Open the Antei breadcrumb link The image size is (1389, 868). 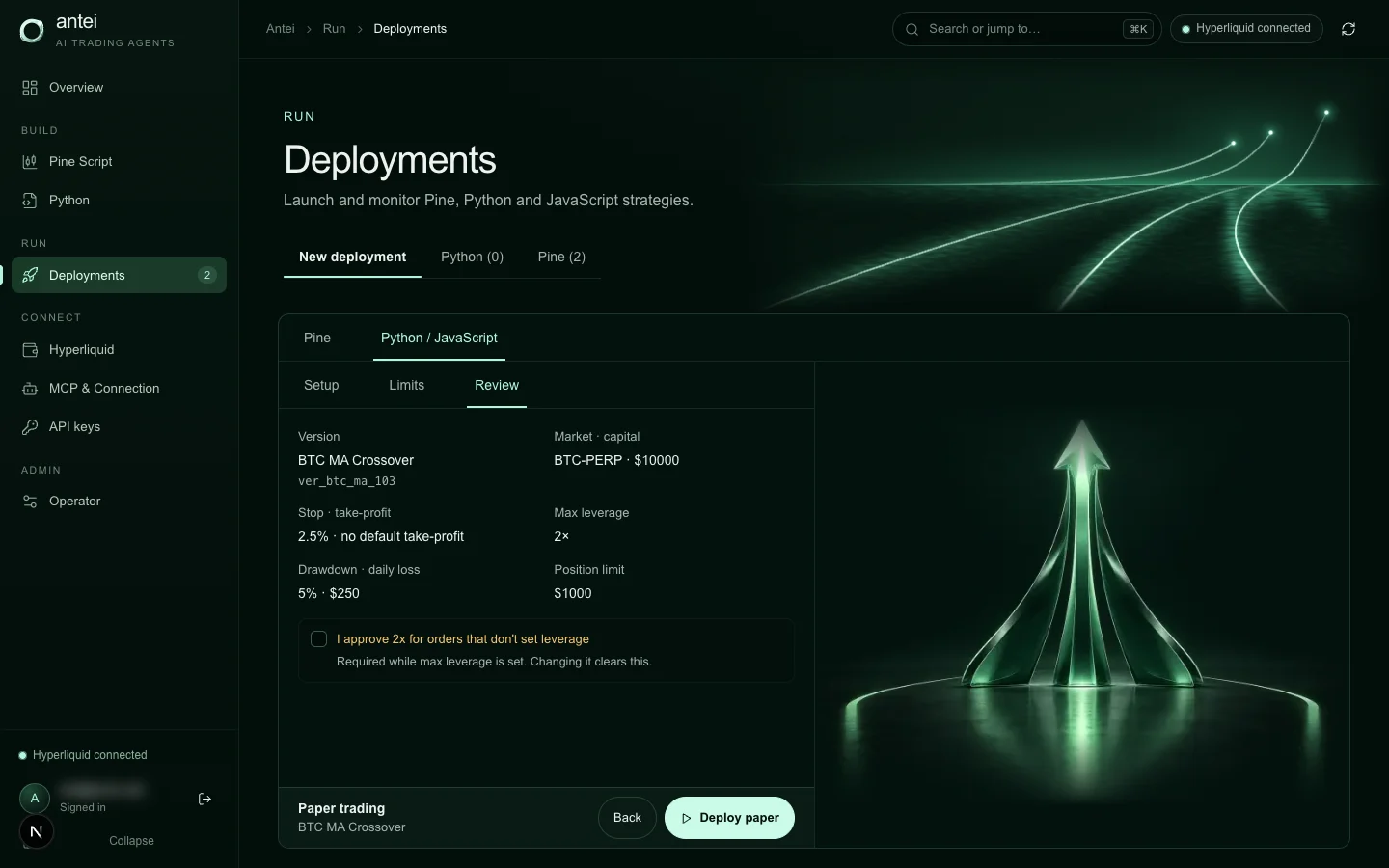tap(281, 29)
